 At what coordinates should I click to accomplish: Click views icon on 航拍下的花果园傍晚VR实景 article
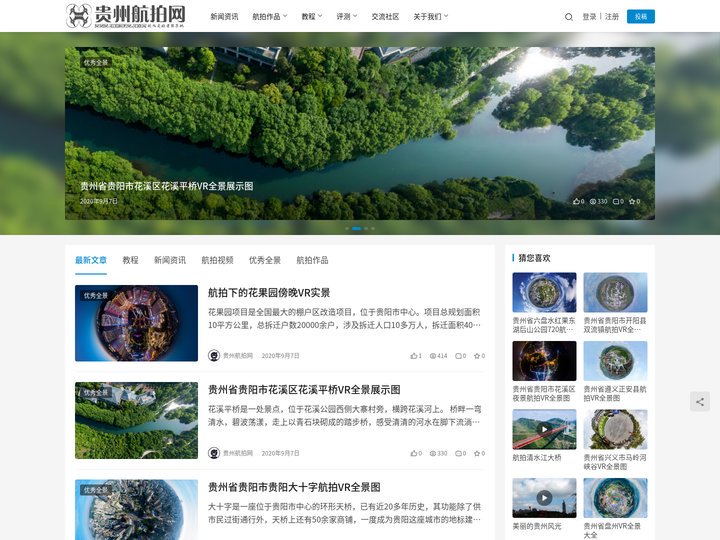(433, 356)
